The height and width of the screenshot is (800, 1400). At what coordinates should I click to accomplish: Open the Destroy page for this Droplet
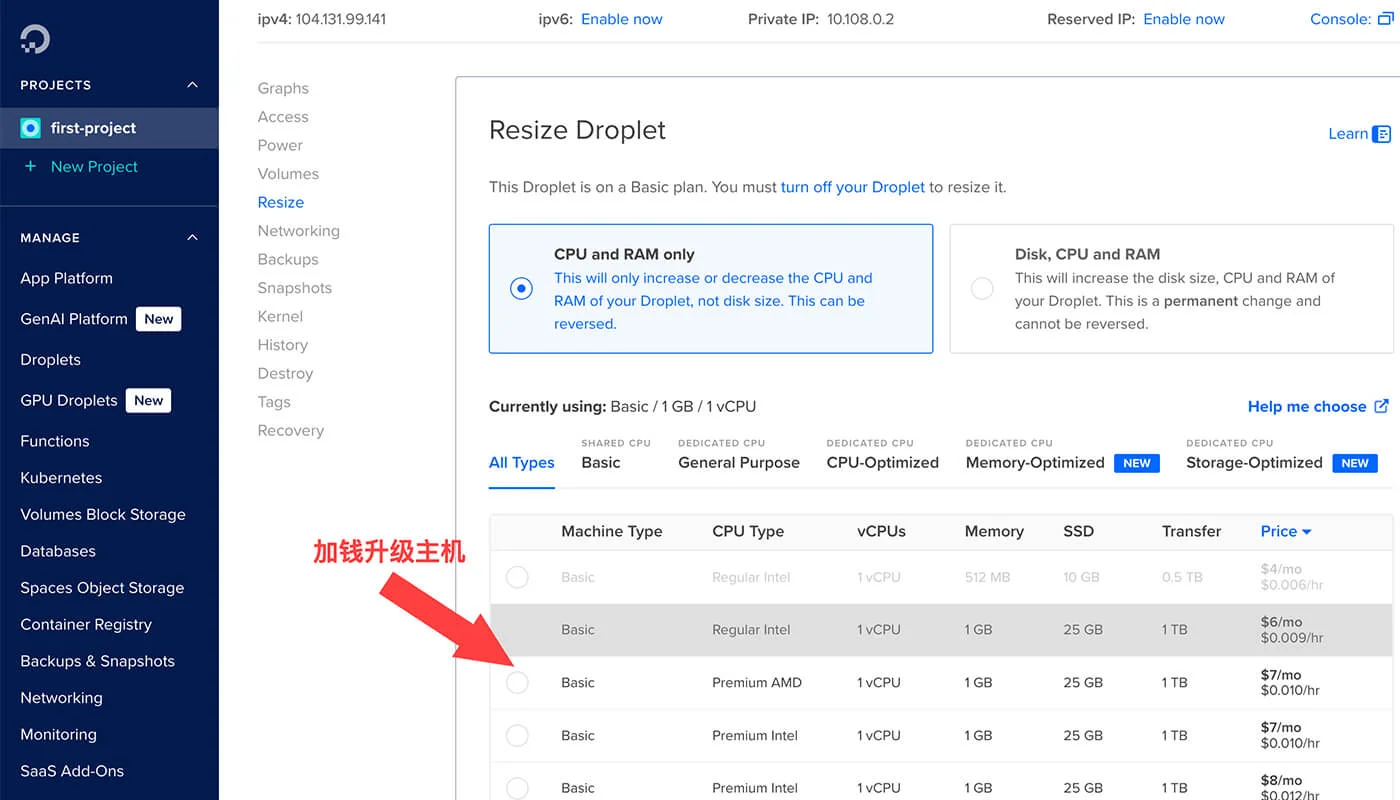coord(284,373)
